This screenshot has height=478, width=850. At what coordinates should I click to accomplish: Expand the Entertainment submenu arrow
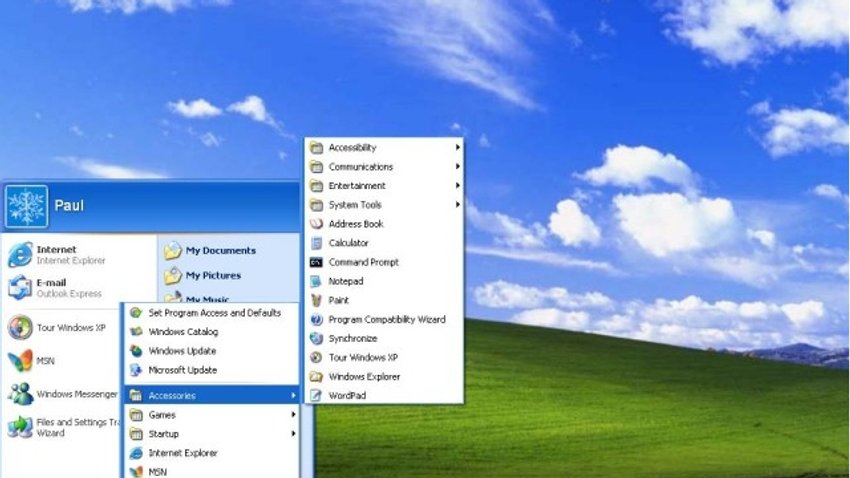[x=458, y=186]
